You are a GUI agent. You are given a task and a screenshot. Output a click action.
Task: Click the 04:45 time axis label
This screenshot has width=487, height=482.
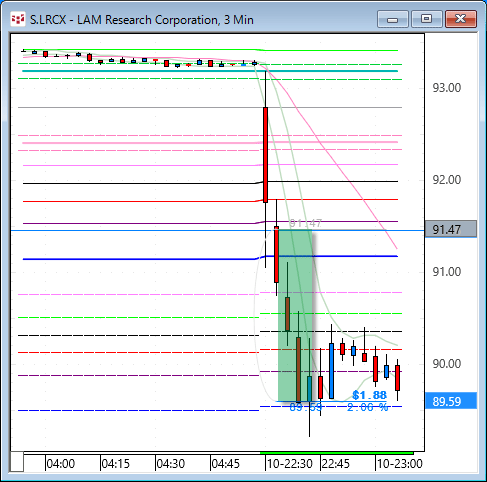click(x=226, y=464)
